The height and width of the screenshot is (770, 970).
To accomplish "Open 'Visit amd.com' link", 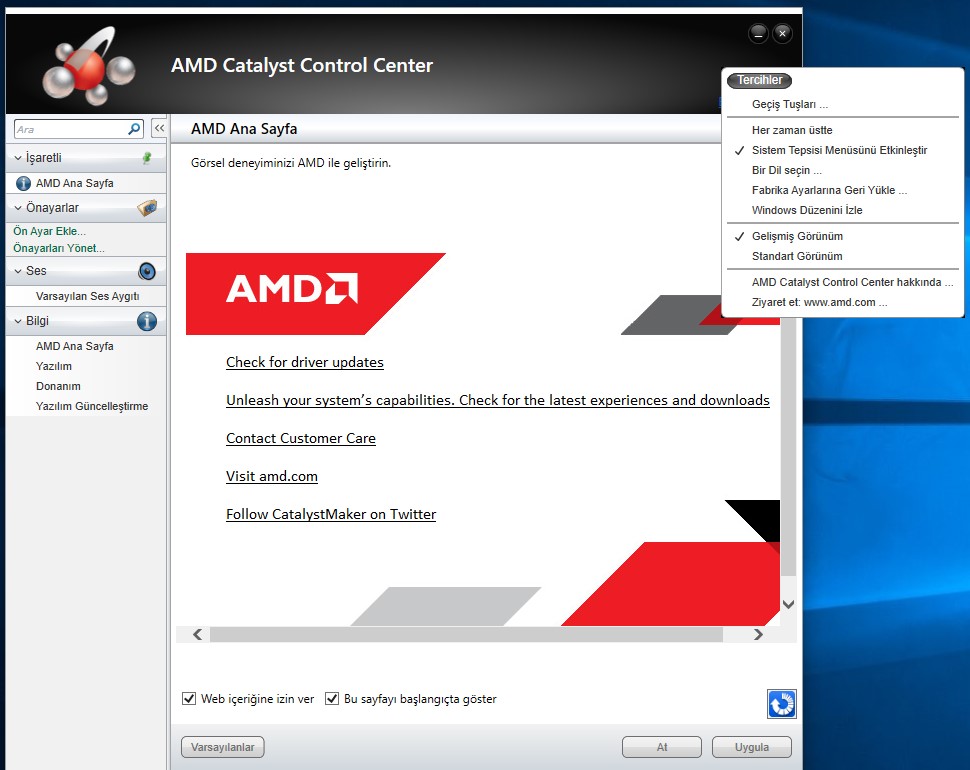I will pyautogui.click(x=272, y=476).
